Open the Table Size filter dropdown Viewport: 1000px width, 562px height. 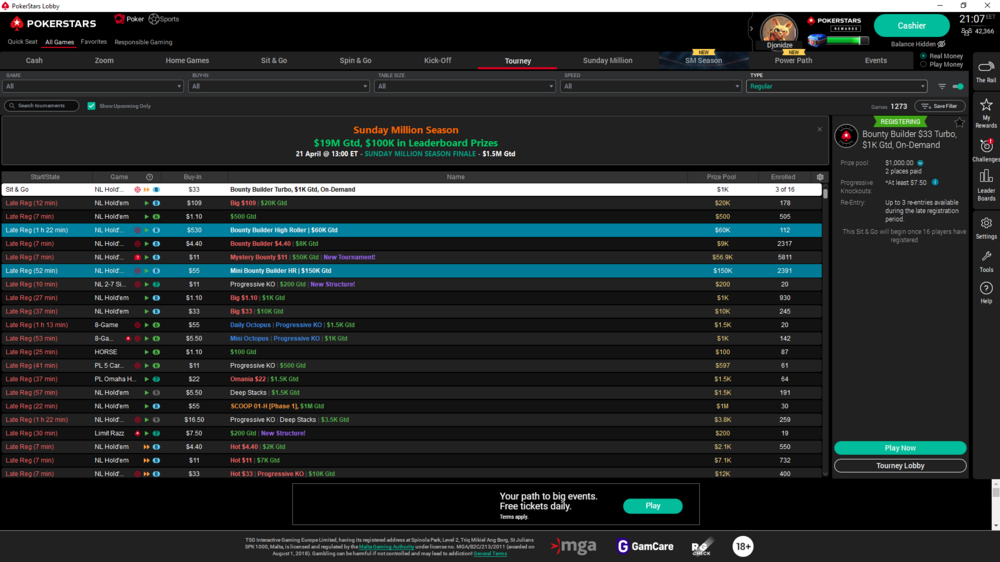click(x=465, y=86)
